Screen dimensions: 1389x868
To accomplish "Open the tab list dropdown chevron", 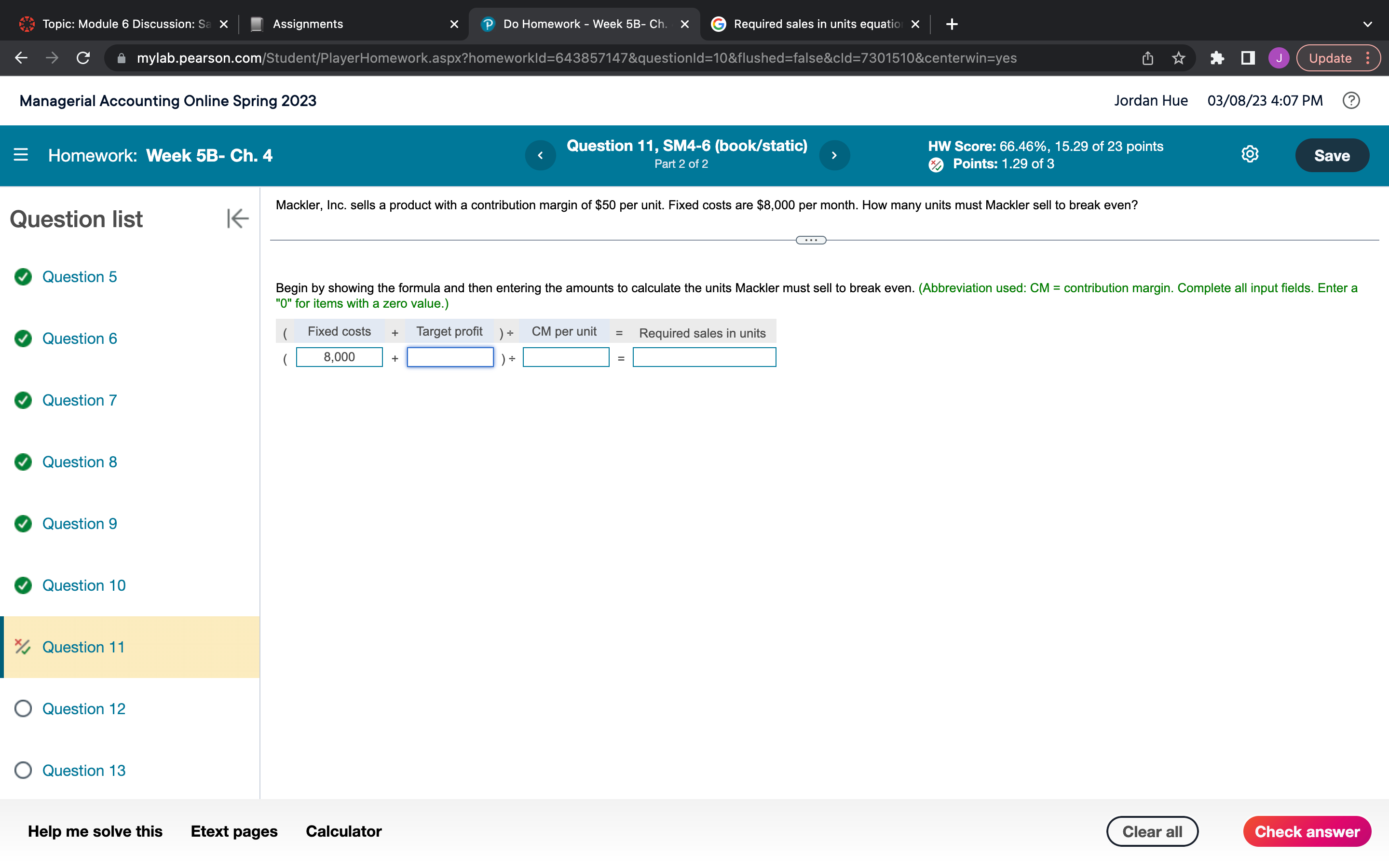I will (x=1367, y=24).
